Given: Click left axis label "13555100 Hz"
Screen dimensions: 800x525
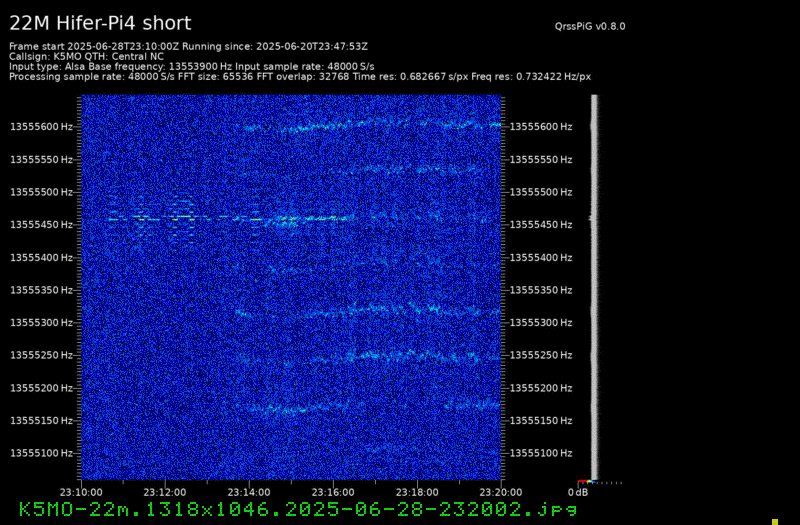Looking at the screenshot, I should pos(42,454).
